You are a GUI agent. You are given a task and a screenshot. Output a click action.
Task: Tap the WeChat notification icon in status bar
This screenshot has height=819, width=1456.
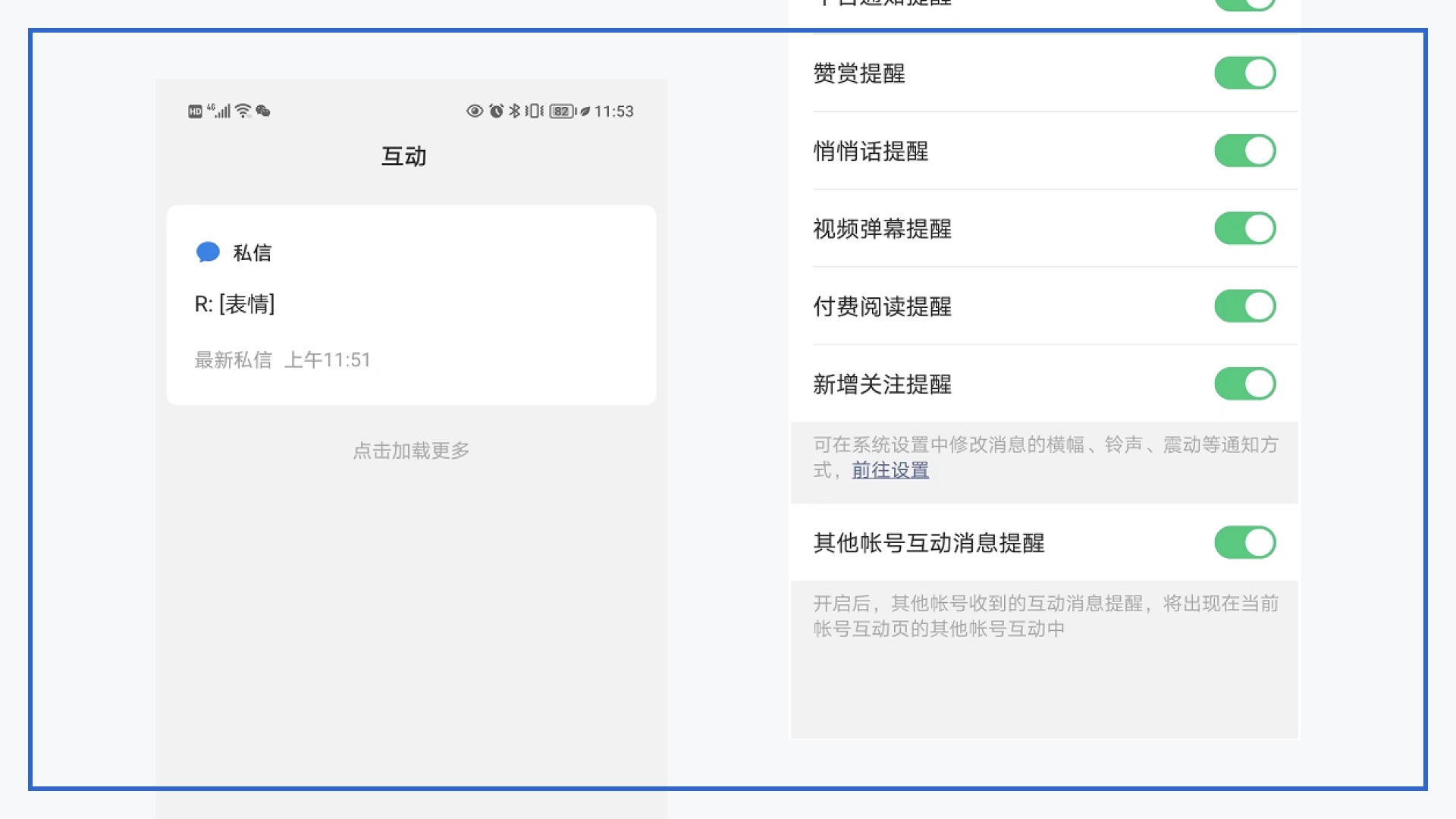point(263,111)
